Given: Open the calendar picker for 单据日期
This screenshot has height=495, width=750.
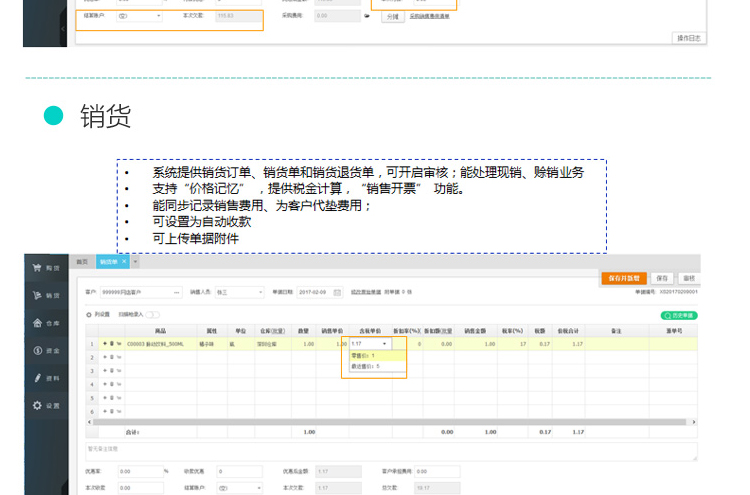Looking at the screenshot, I should [x=337, y=292].
